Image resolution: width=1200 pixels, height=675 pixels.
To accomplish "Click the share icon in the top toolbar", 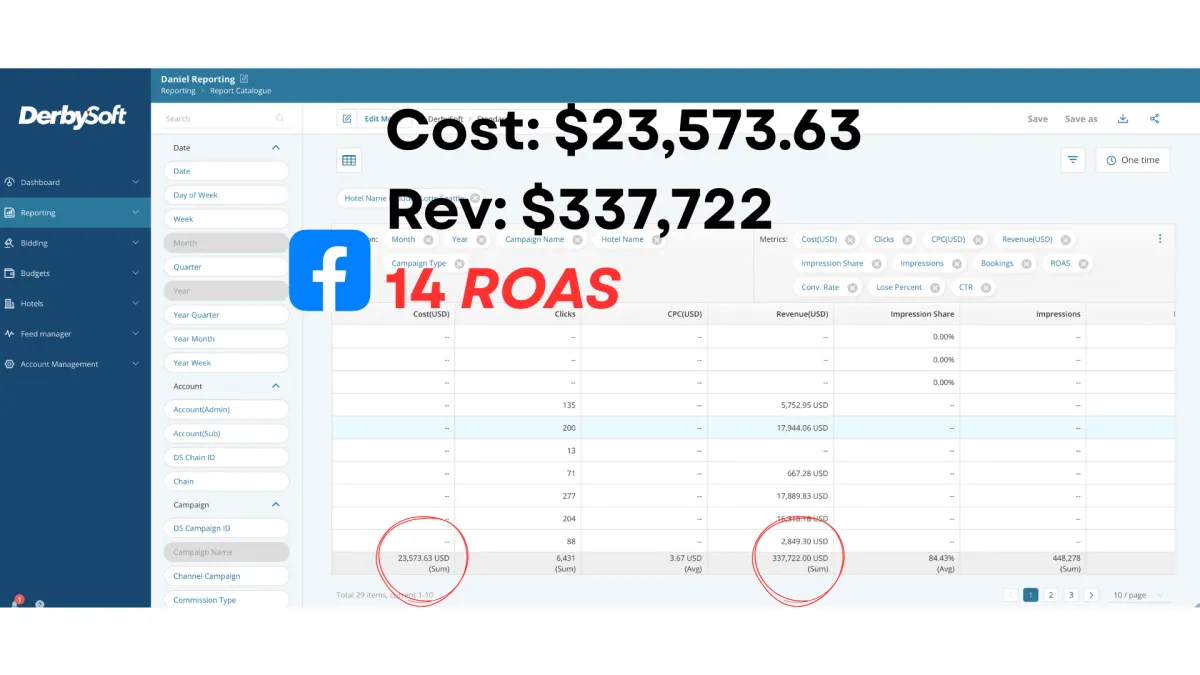I will (1154, 119).
